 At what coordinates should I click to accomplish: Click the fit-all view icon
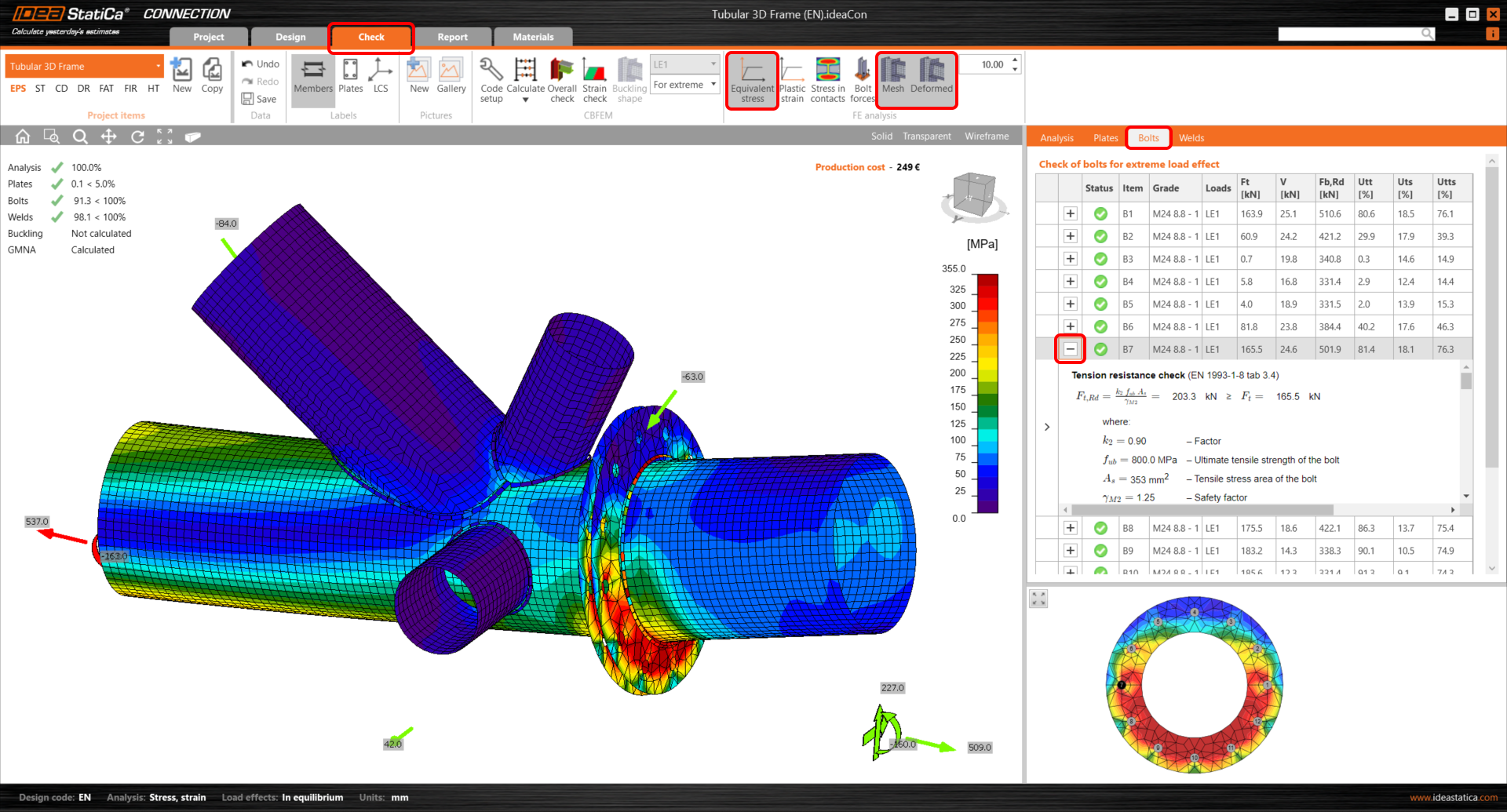(165, 137)
